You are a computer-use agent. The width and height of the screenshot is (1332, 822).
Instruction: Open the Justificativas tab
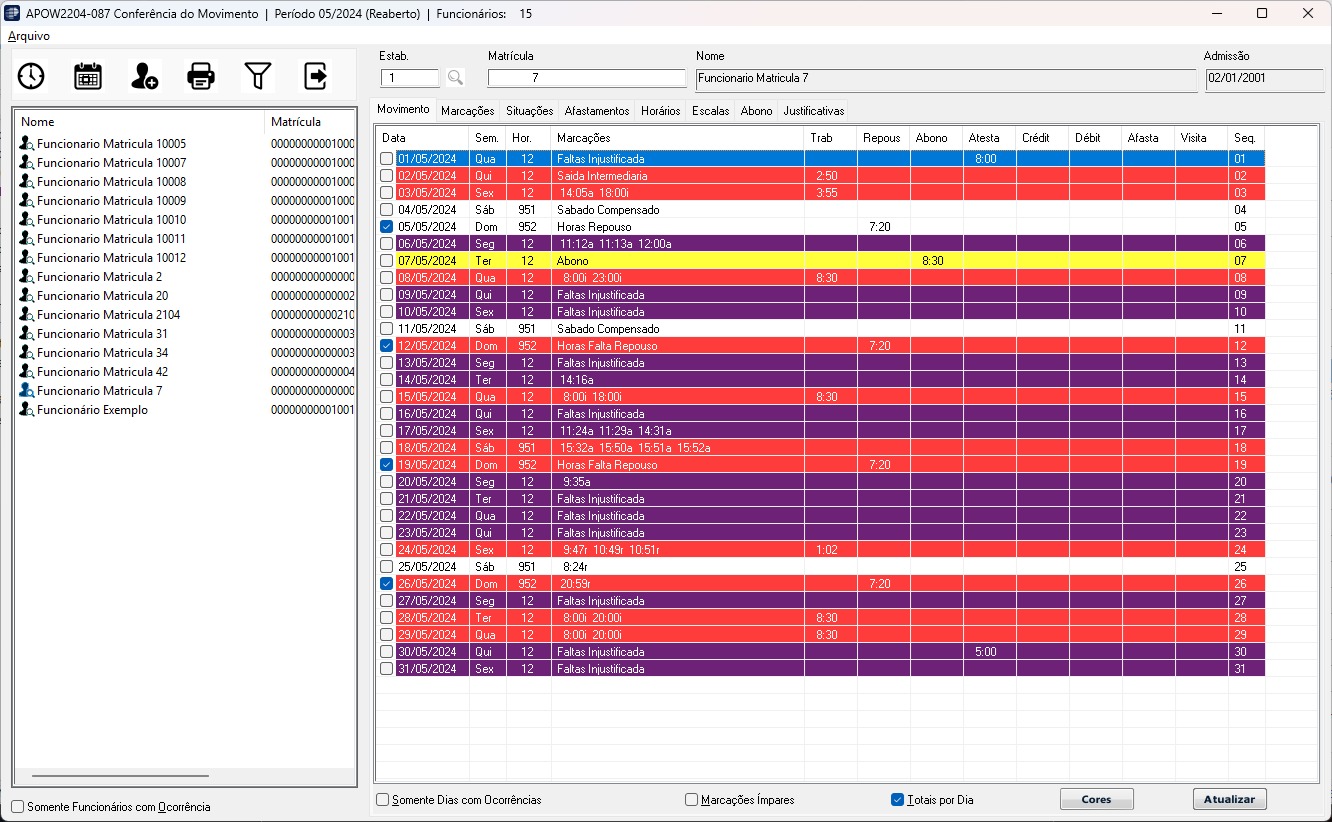pyautogui.click(x=813, y=111)
